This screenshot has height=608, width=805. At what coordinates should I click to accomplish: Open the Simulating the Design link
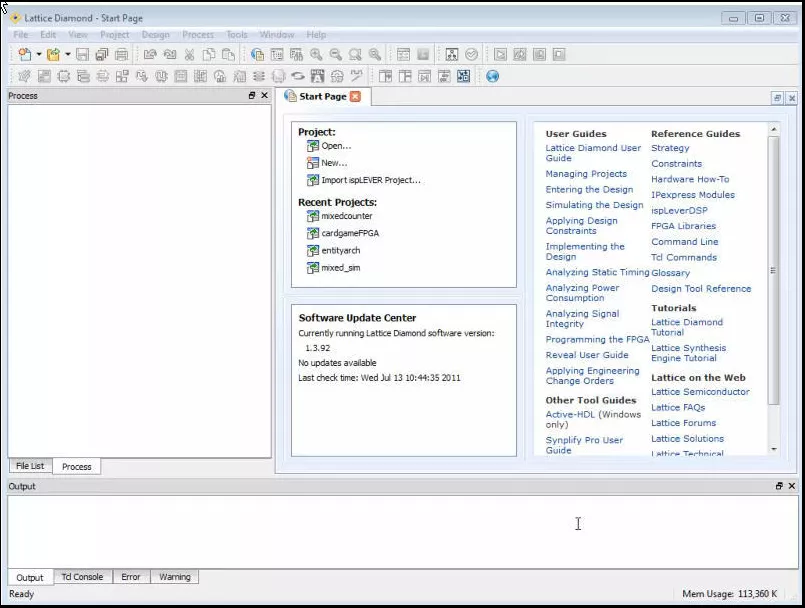pos(594,205)
